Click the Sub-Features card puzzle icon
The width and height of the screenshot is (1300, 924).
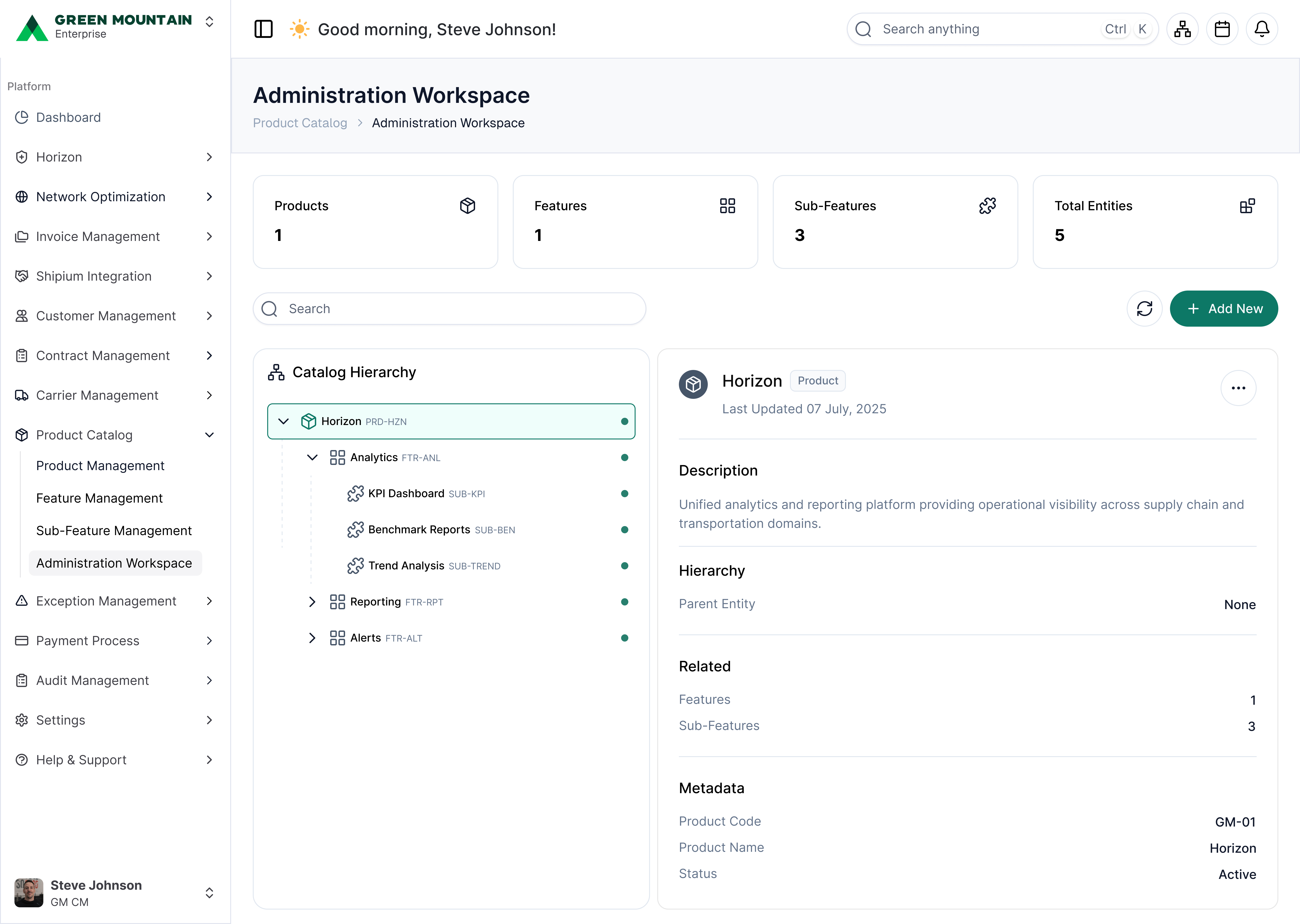(987, 206)
